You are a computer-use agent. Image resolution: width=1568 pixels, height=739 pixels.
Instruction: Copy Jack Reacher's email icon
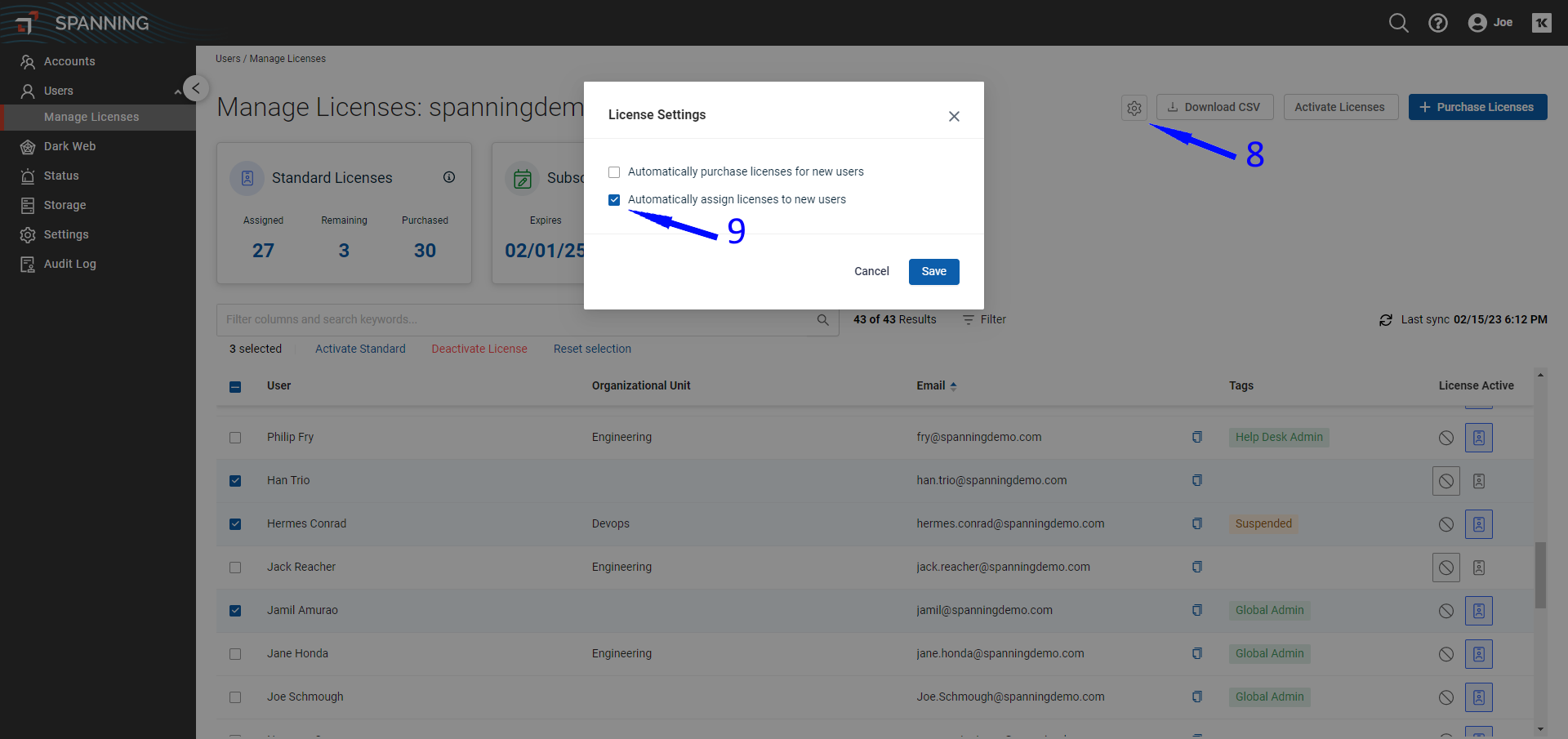click(x=1196, y=567)
